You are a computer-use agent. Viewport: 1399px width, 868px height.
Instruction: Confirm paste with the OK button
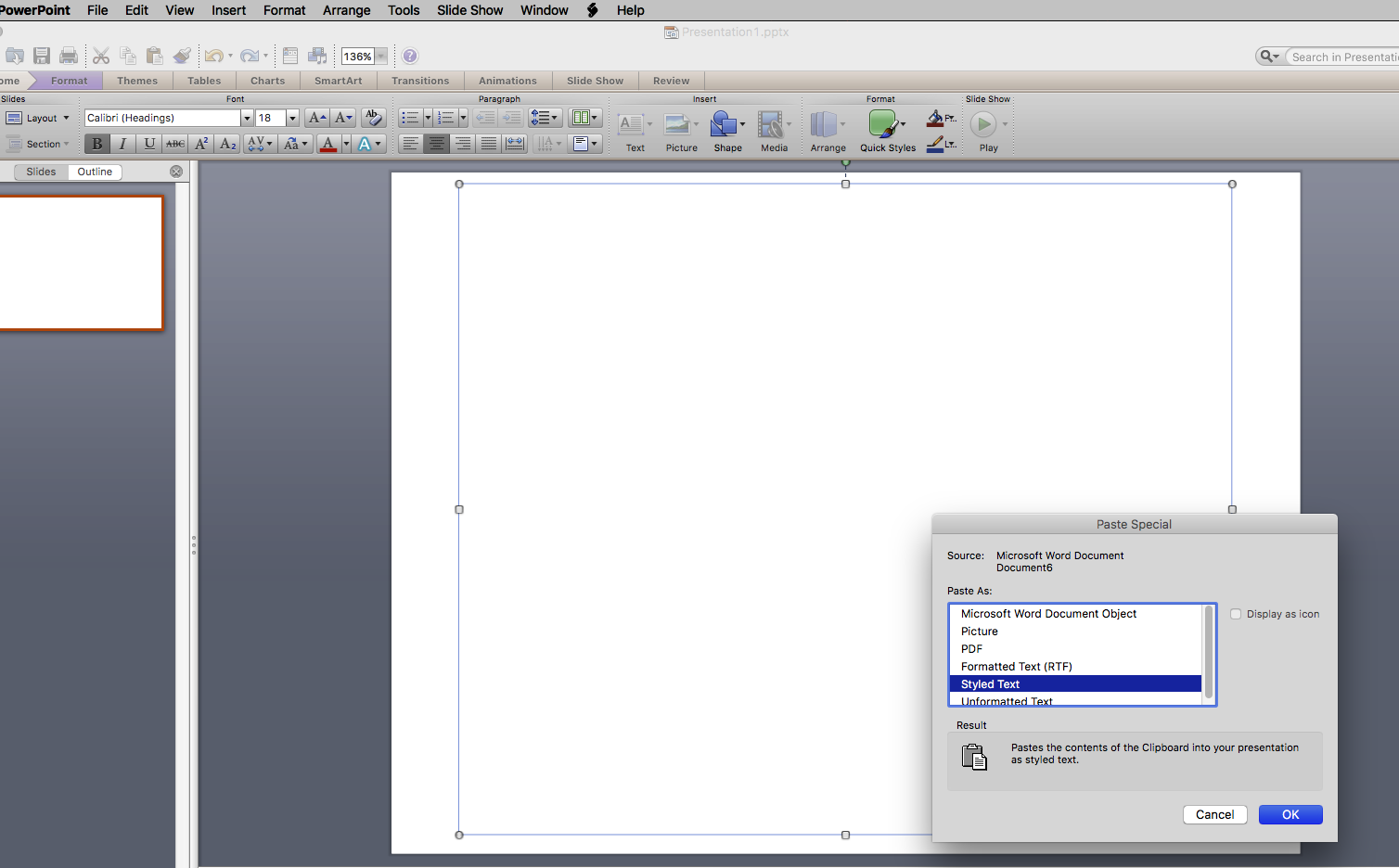click(x=1290, y=814)
